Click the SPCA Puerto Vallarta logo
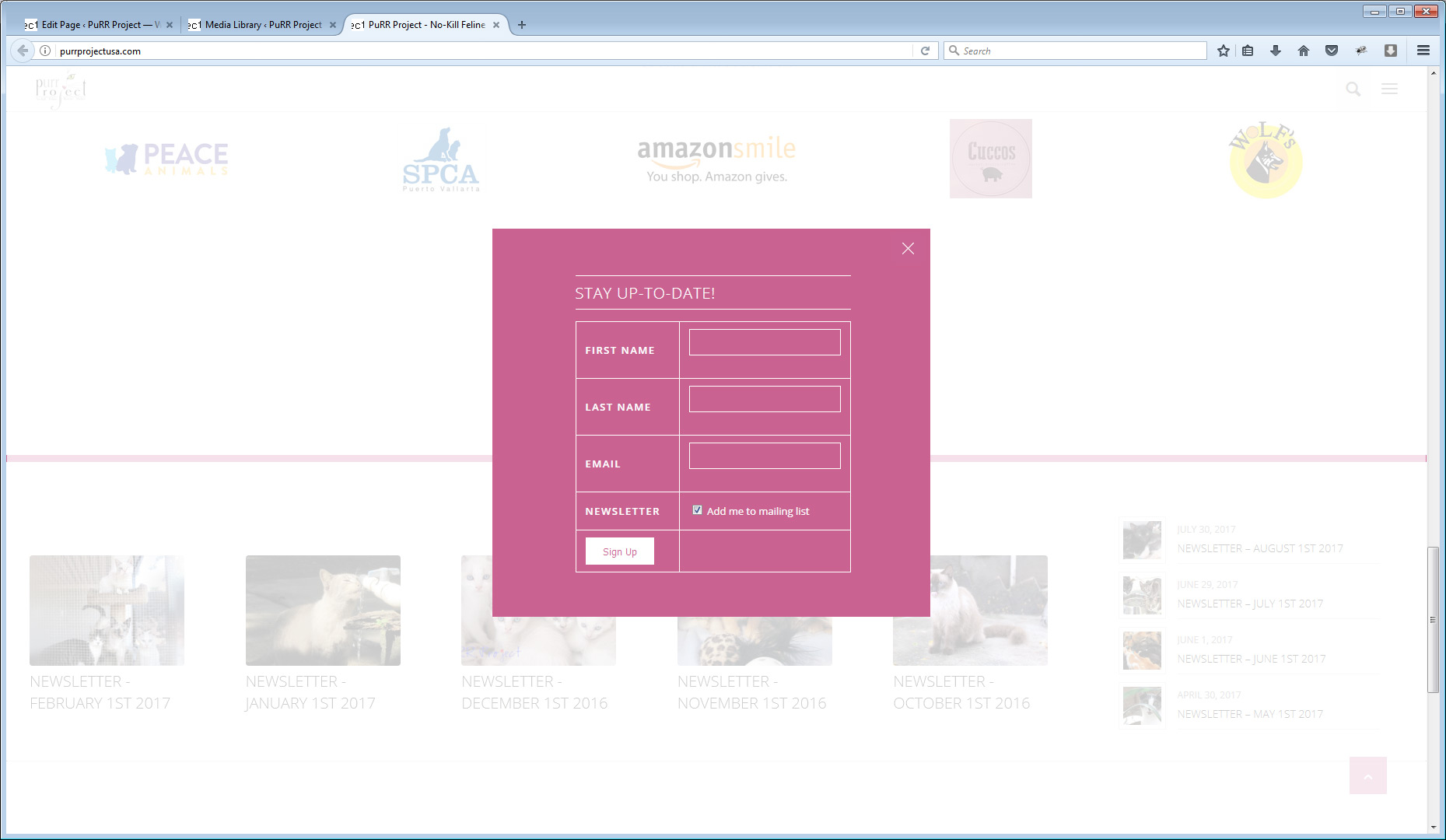Viewport: 1446px width, 840px height. (441, 159)
